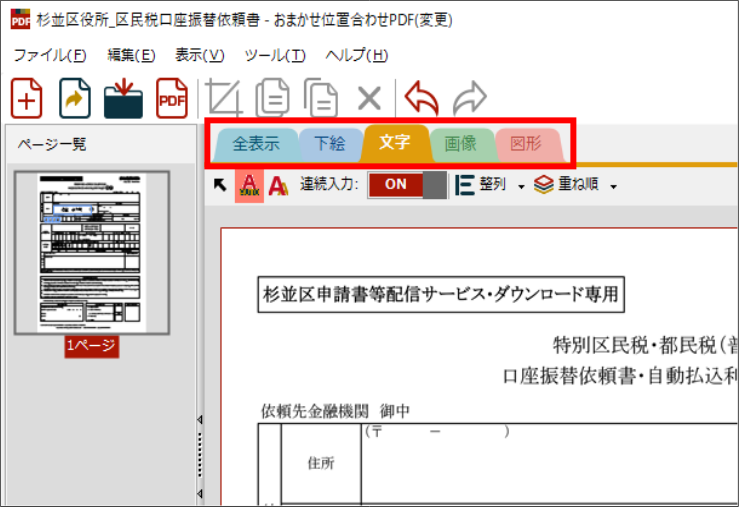Screen dimensions: 739x507
Task: Collapse page list panel with upper arrow
Action: pos(200,419)
